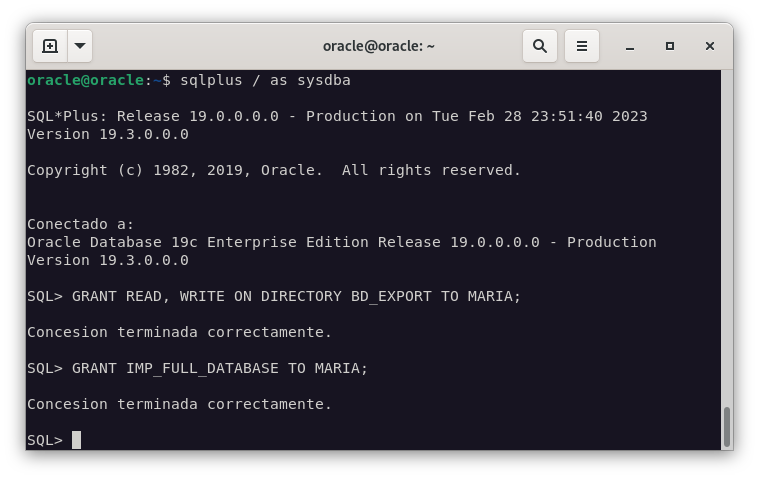Click the Copyright 1982, 2019 Oracle line
The height and width of the screenshot is (479, 759).
(274, 170)
